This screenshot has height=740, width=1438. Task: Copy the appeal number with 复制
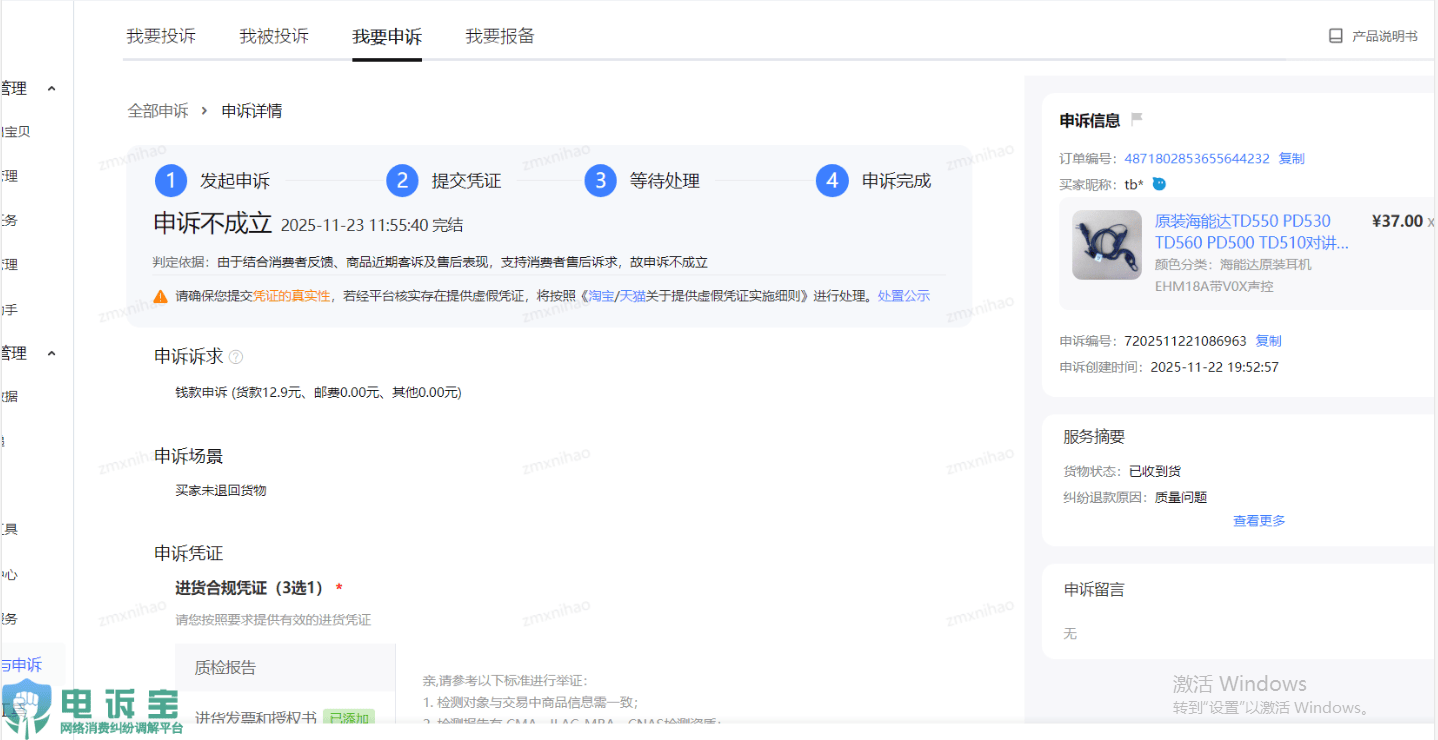tap(1268, 341)
